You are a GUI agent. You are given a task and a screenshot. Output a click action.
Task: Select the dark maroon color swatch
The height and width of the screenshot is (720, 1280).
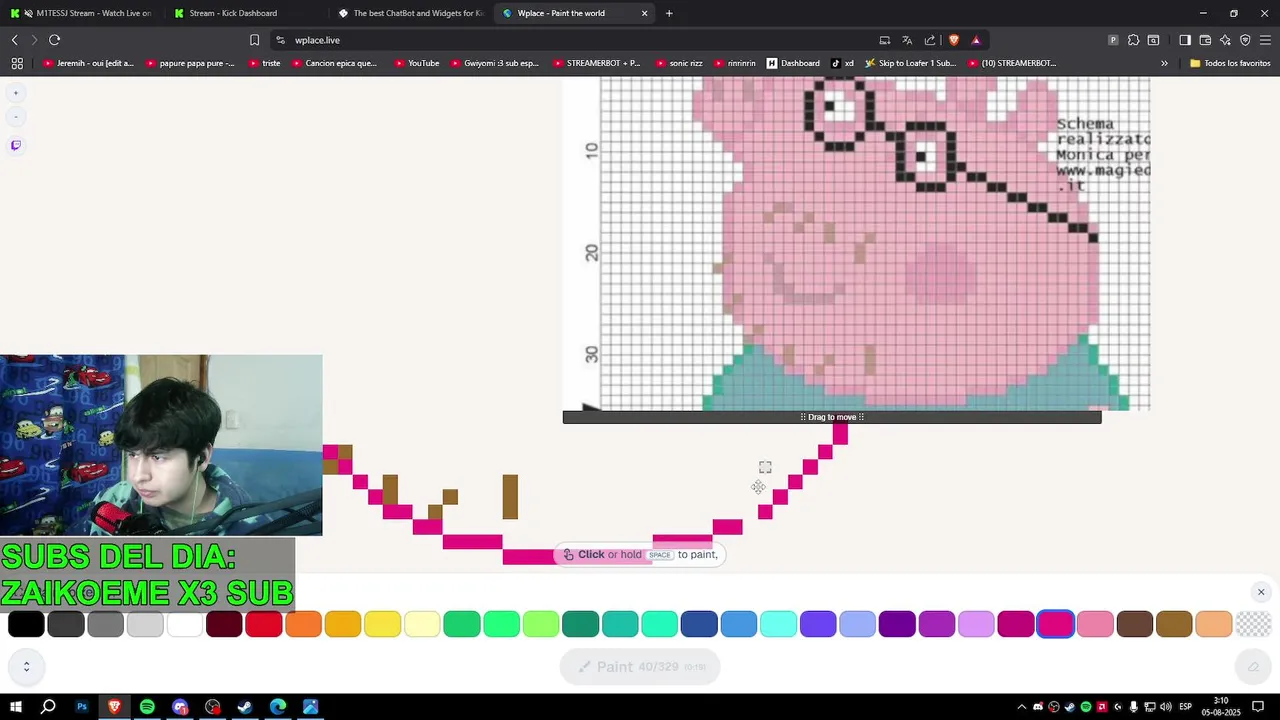click(224, 624)
